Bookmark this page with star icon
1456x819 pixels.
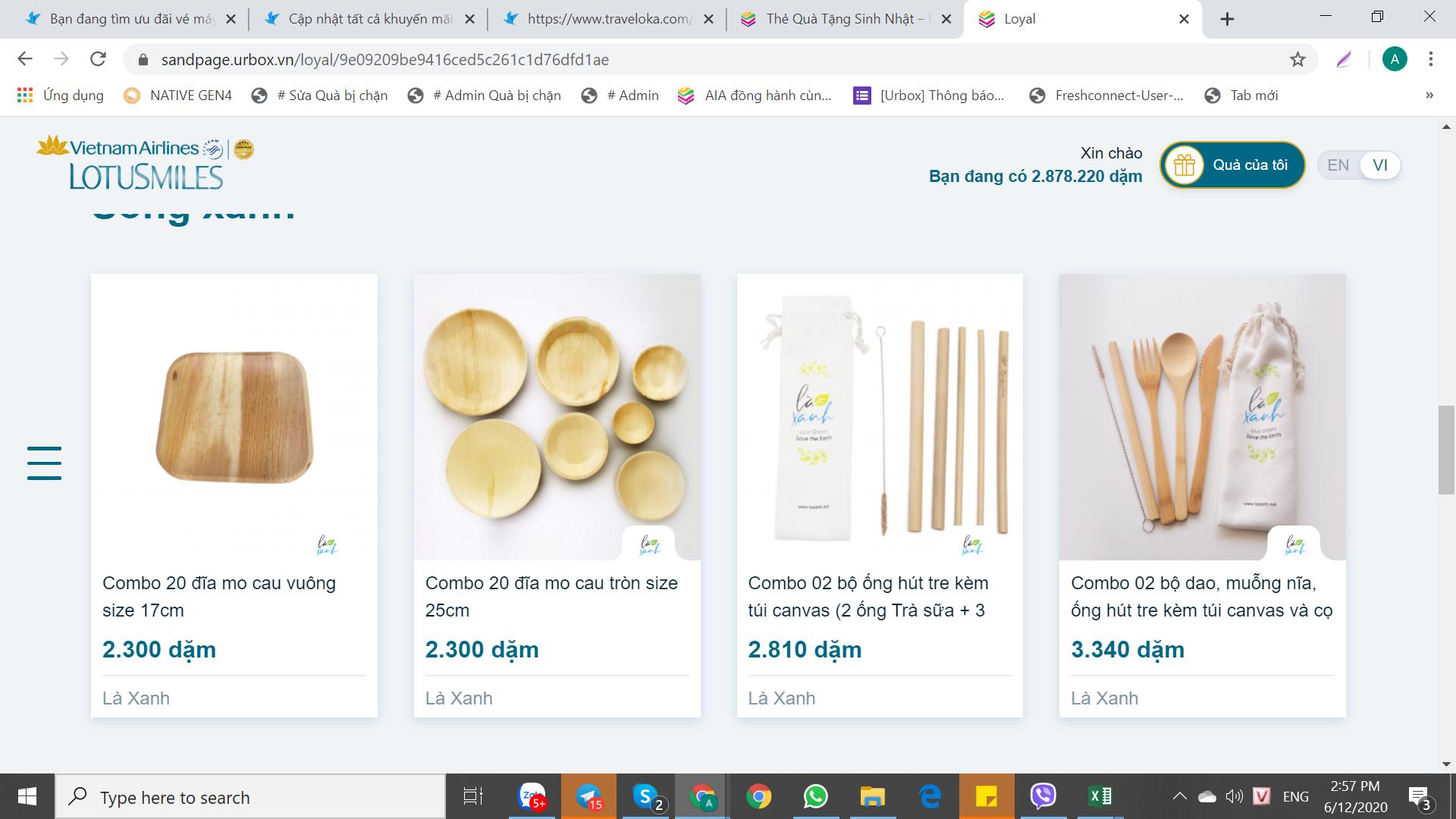(1298, 59)
